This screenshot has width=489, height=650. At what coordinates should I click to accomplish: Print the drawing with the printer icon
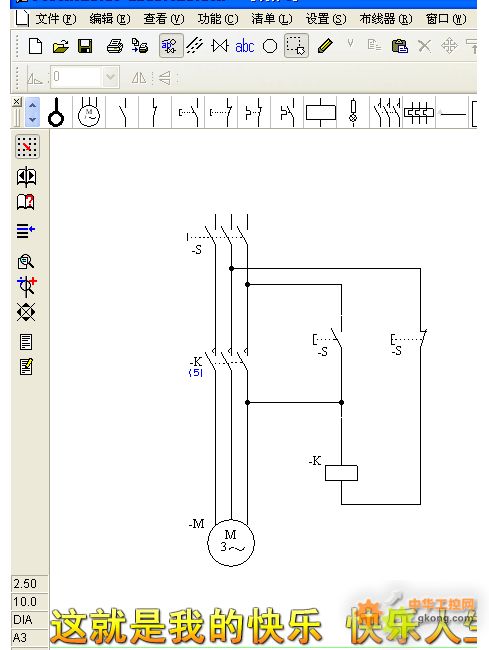(114, 46)
